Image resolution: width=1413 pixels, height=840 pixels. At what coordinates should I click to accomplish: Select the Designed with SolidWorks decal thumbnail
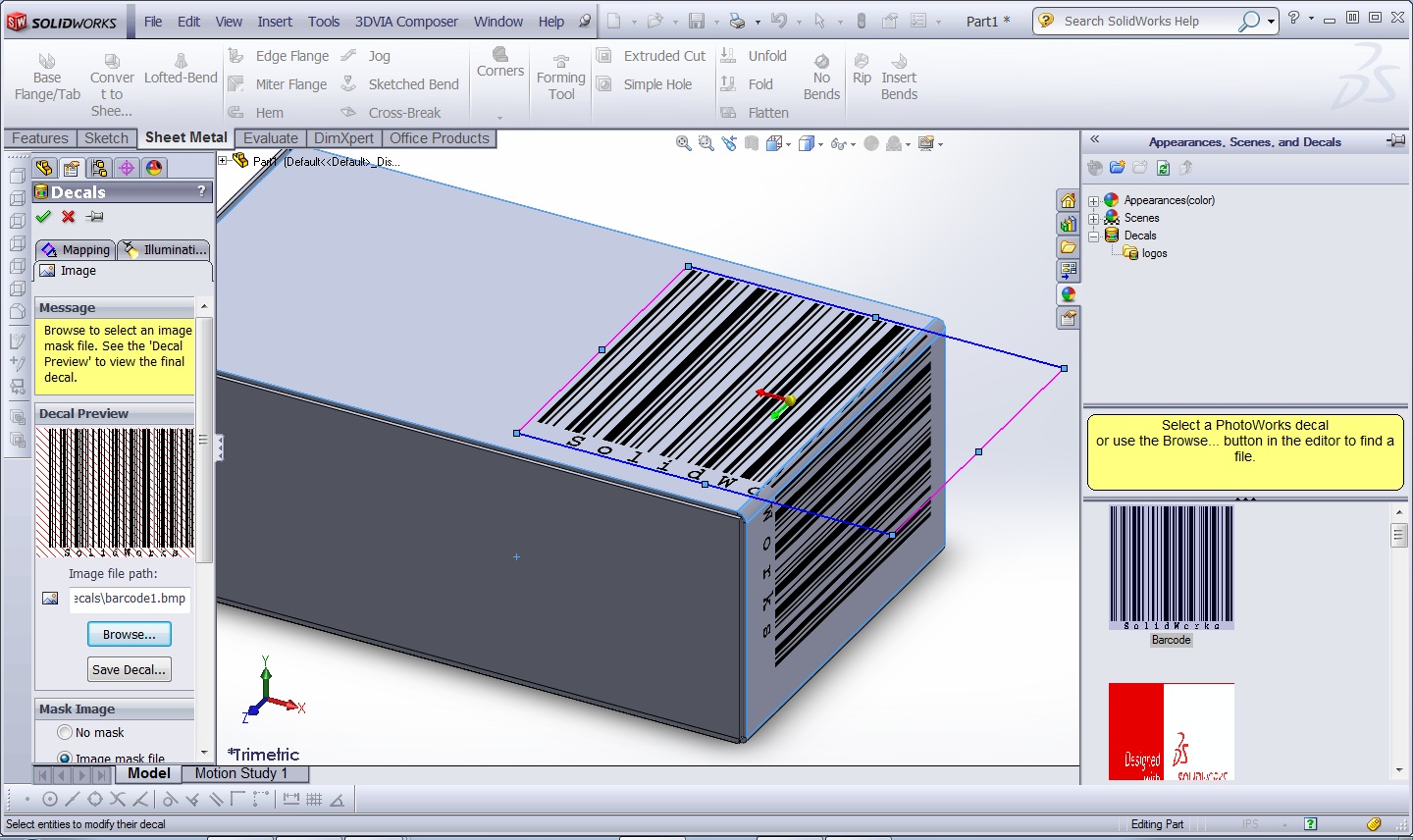[1172, 732]
